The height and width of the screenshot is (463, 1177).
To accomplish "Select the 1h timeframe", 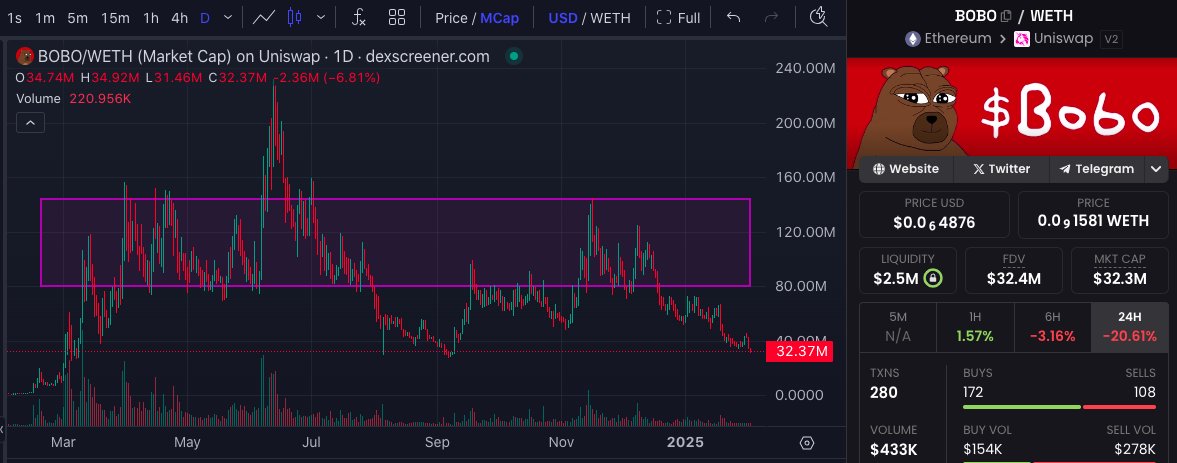I will (151, 18).
